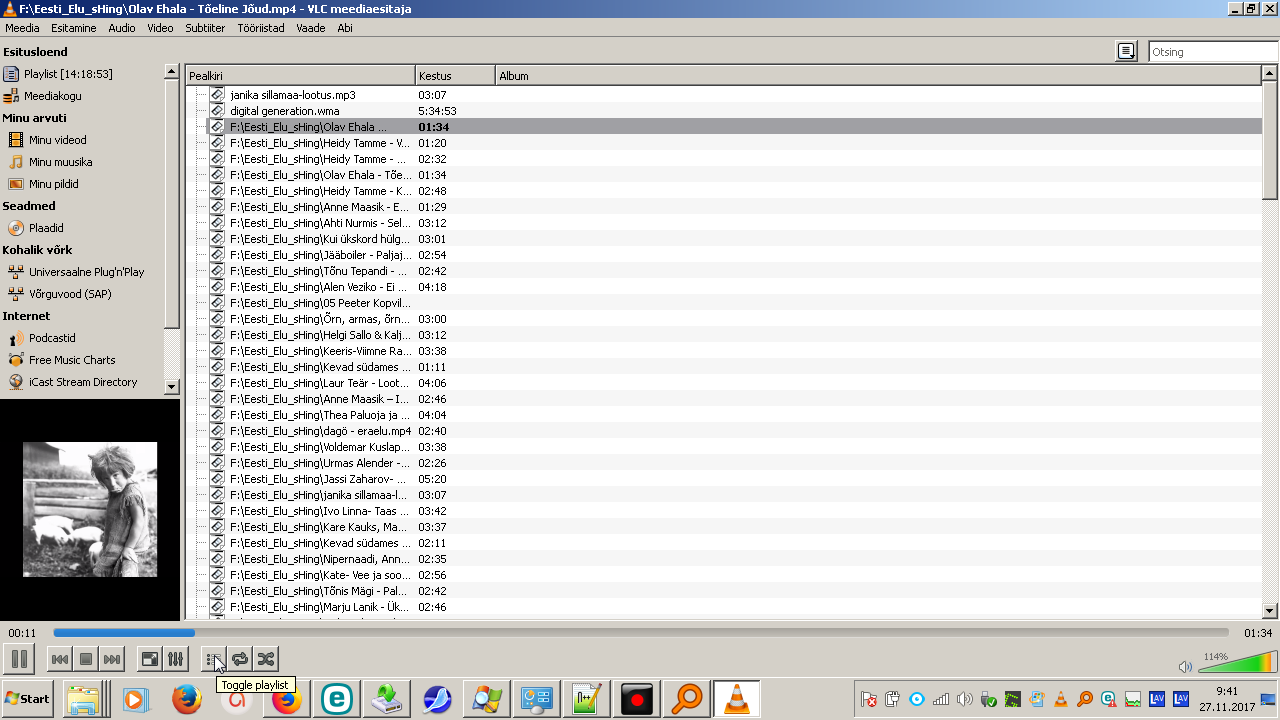
Task: Set volume on the green volume slider
Action: coord(1236,662)
